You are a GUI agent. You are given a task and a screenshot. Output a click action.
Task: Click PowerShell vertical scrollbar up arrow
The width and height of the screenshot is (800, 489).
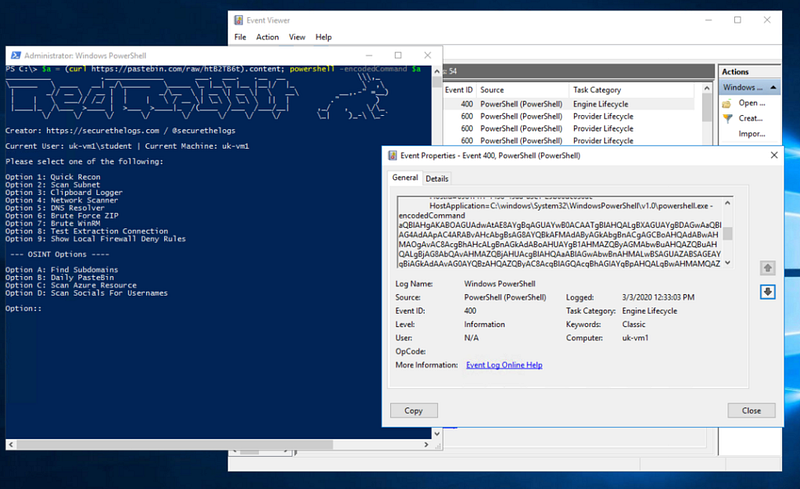click(437, 71)
